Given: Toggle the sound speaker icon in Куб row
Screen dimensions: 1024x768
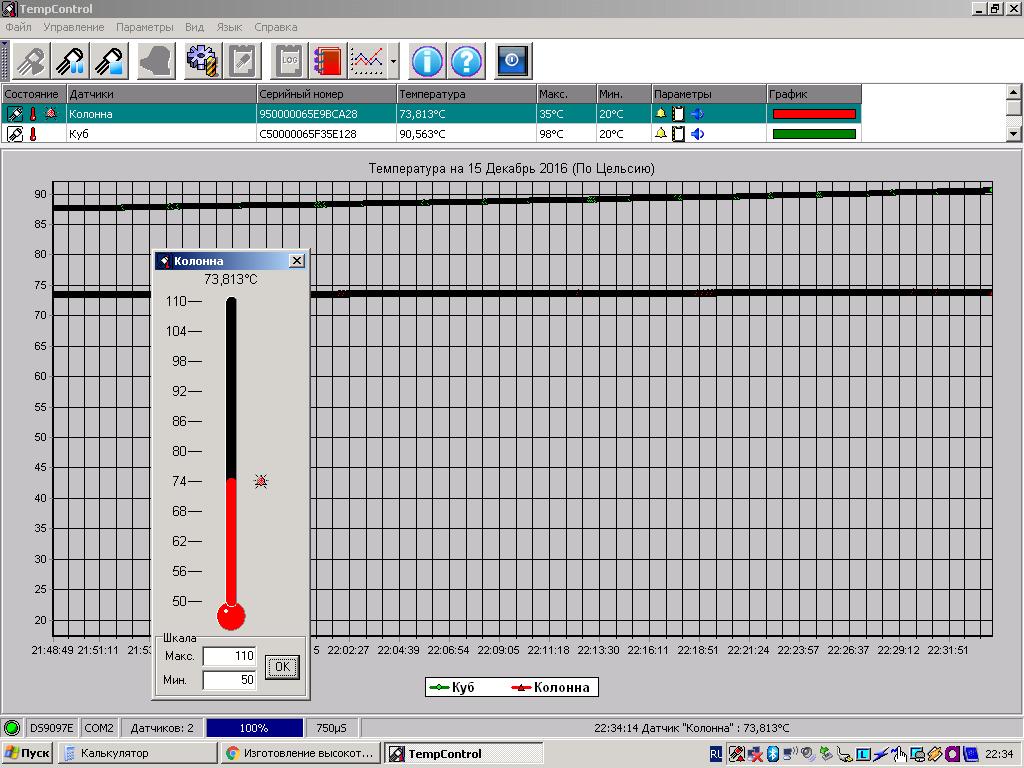Looking at the screenshot, I should coord(697,134).
